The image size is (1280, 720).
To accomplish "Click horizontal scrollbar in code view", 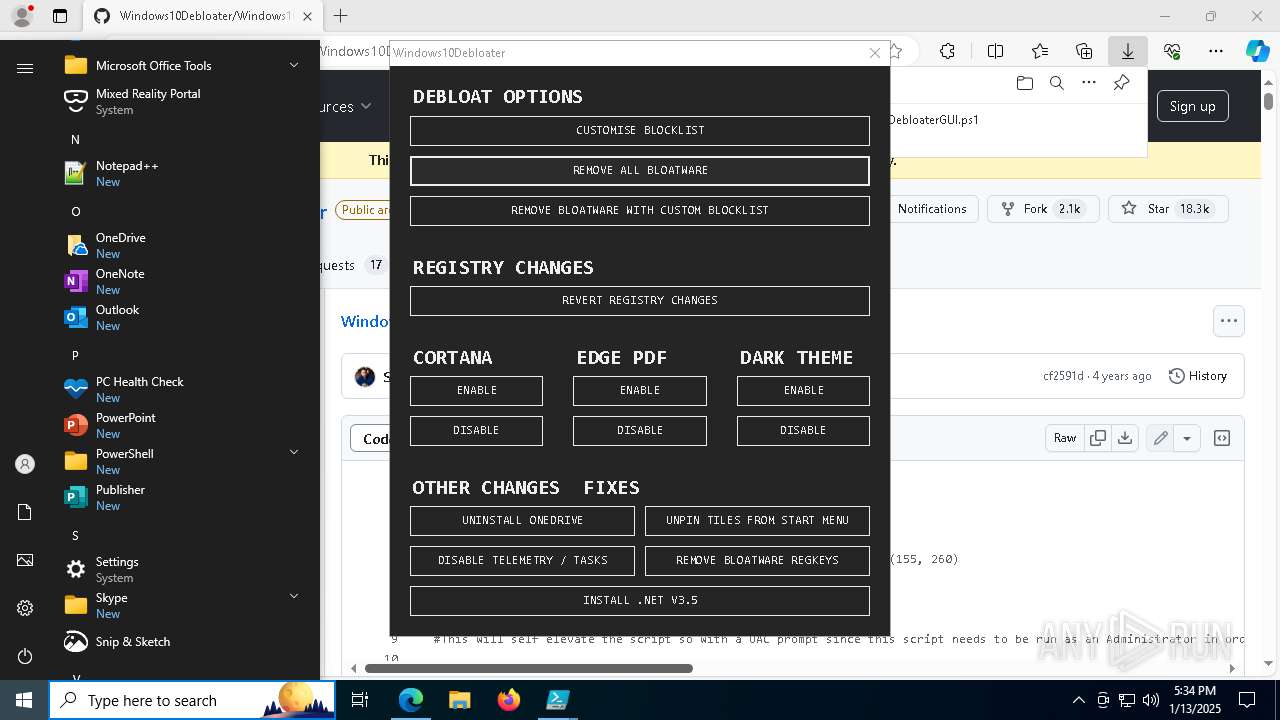I will 529,668.
